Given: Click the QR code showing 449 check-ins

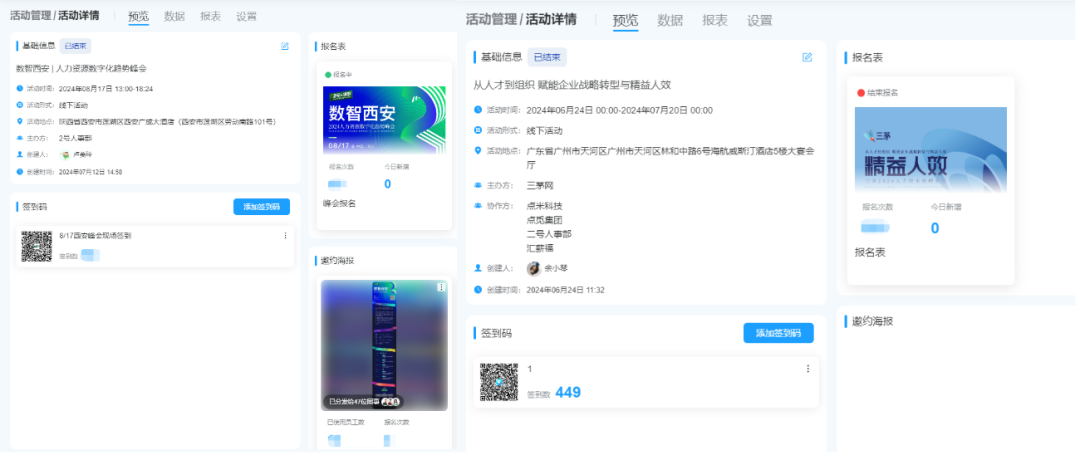Looking at the screenshot, I should pyautogui.click(x=497, y=382).
